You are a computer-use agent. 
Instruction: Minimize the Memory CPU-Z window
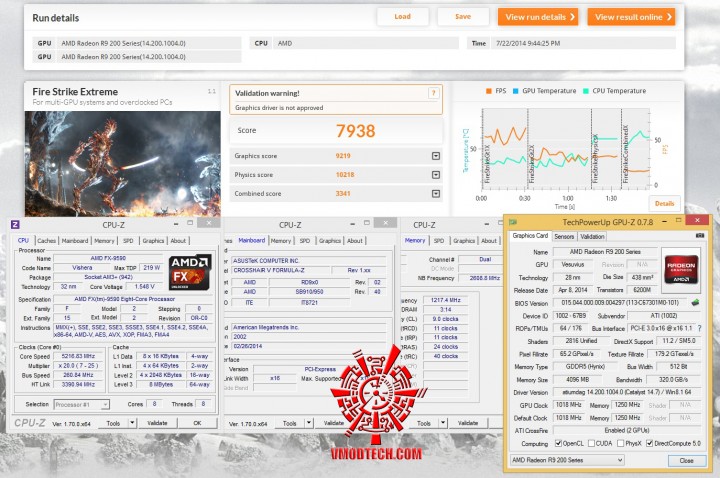coord(486,224)
